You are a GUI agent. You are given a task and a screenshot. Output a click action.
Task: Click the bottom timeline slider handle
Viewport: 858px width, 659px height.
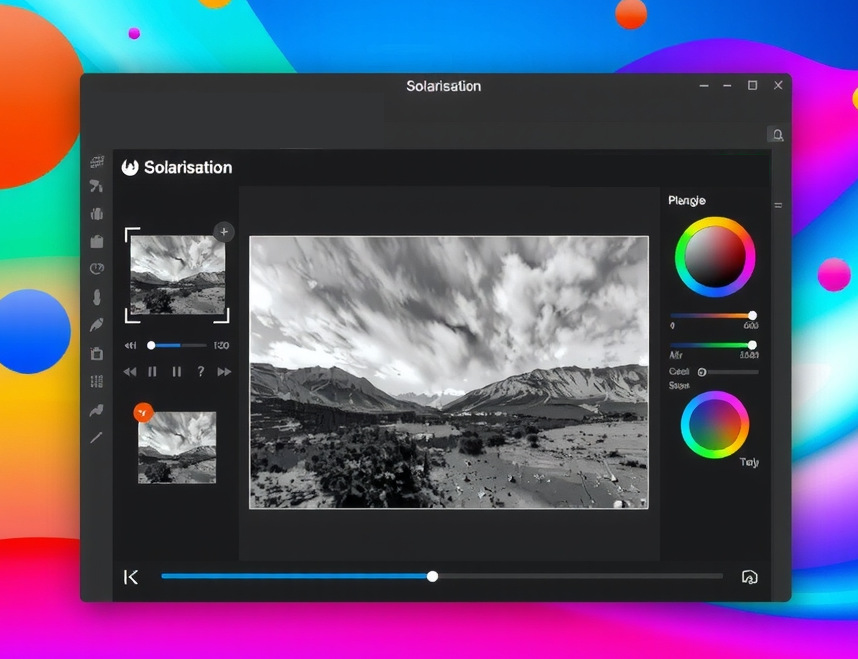click(x=432, y=576)
